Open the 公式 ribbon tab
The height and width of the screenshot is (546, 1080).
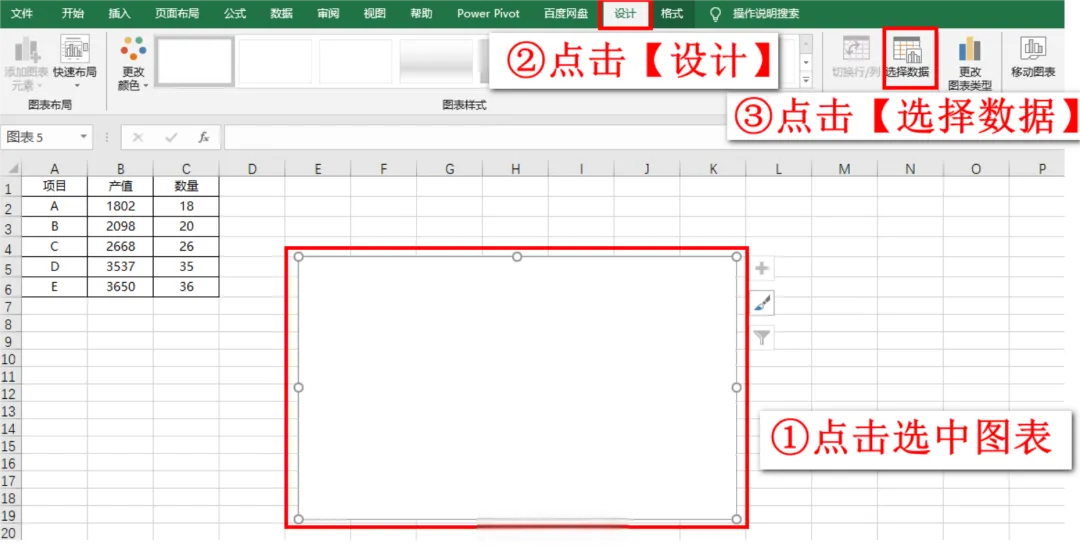[235, 14]
